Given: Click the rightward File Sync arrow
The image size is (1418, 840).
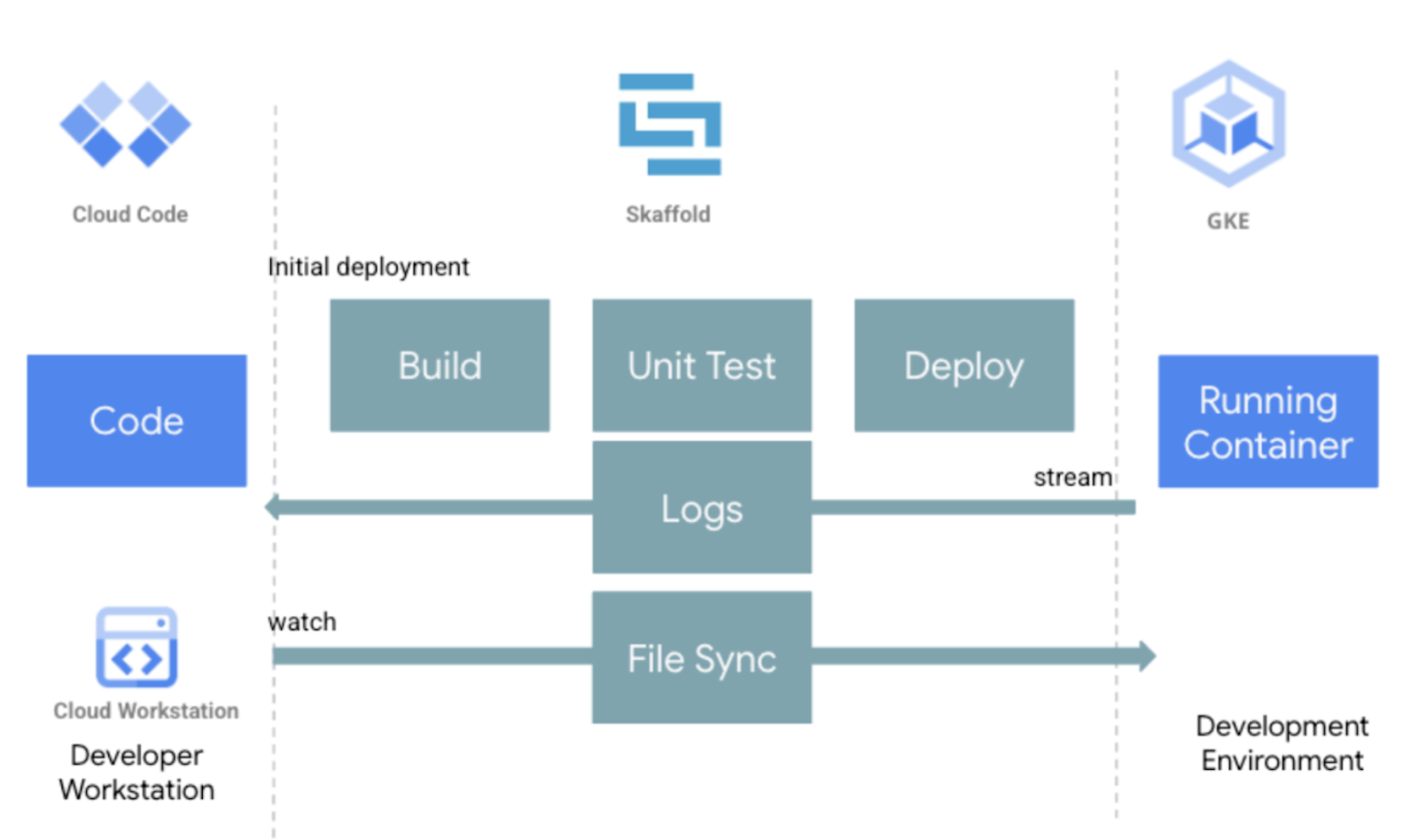Looking at the screenshot, I should coord(975,657).
